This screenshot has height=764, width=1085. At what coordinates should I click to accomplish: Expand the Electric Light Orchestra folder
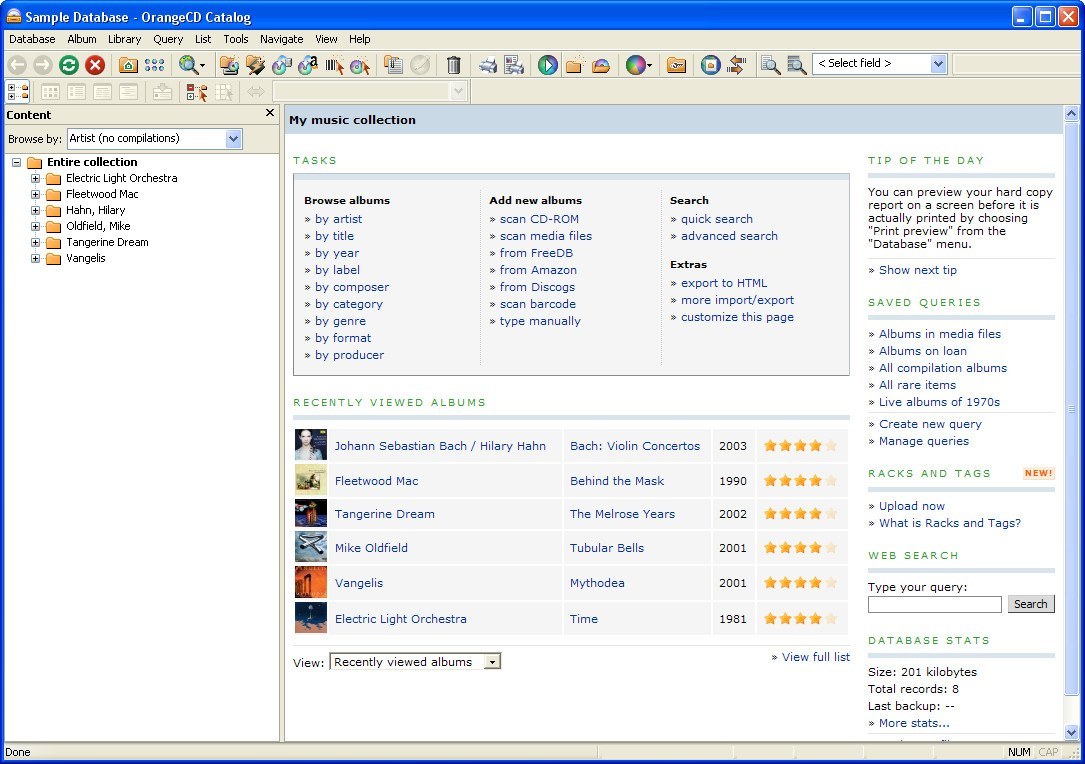coord(35,179)
